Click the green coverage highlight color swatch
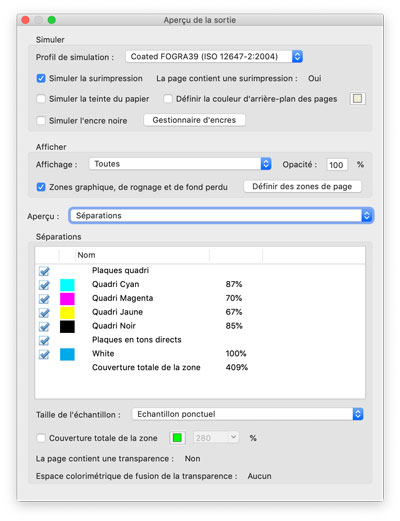 (x=177, y=438)
